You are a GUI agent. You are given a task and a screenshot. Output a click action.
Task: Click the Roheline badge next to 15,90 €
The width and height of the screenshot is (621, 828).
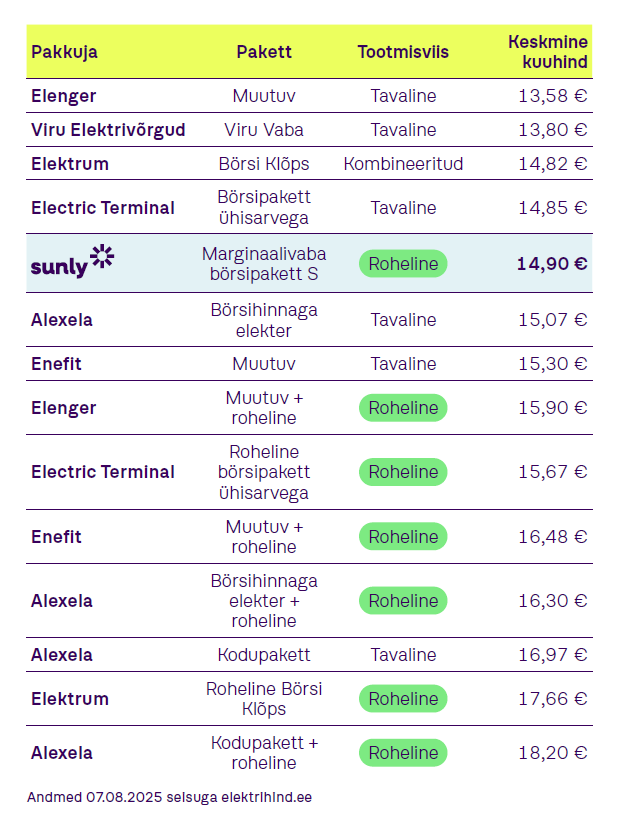tap(403, 408)
